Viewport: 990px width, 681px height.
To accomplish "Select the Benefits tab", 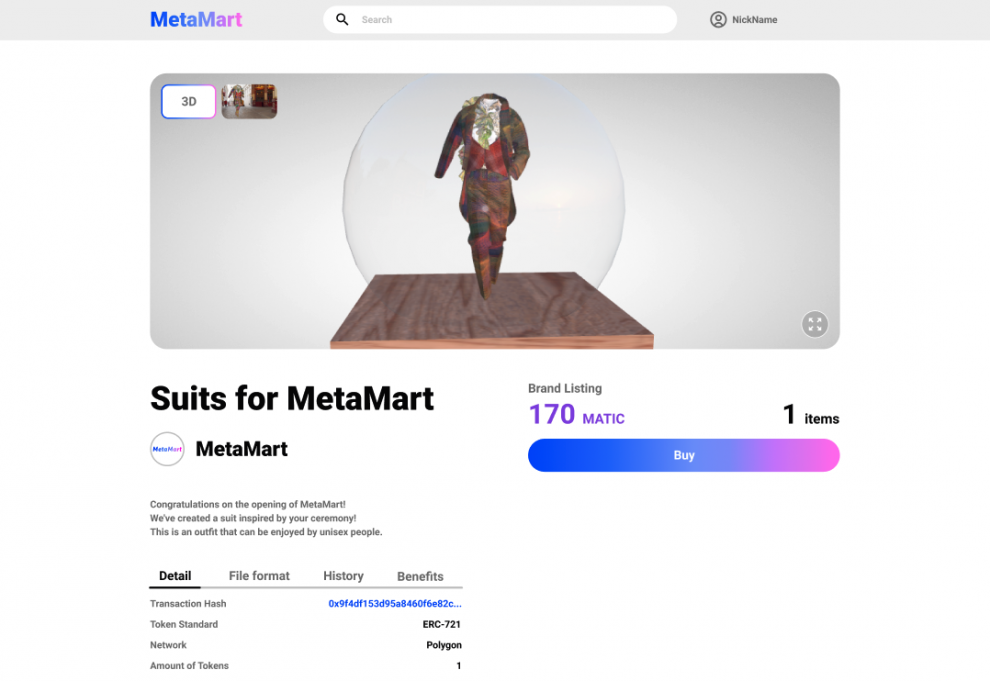I will 420,576.
